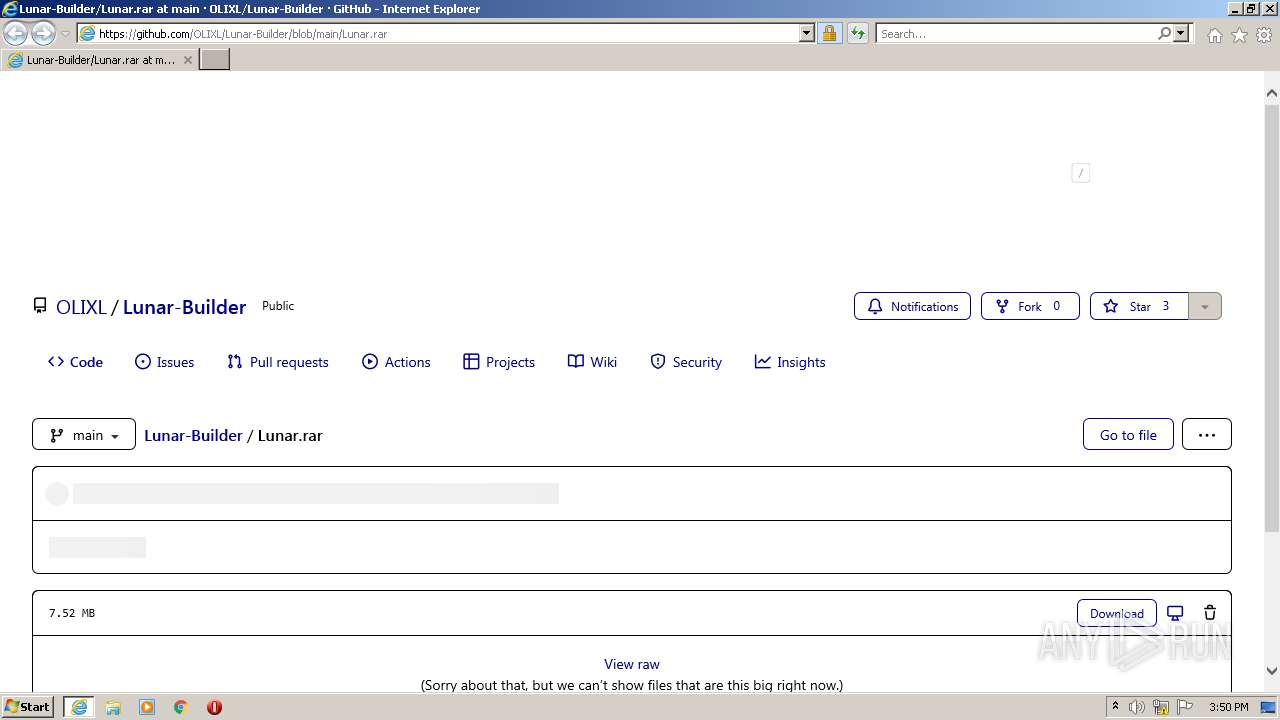Open the media player taskbar icon
This screenshot has width=1280, height=720.
[147, 707]
